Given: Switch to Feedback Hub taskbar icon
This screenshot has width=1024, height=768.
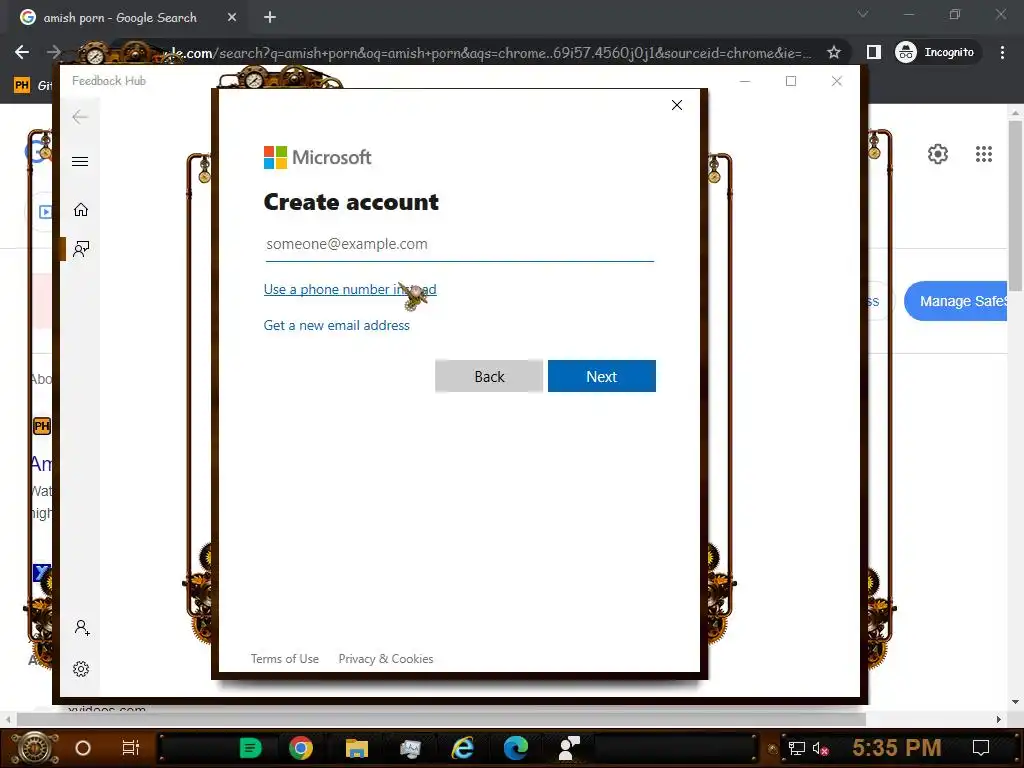Looking at the screenshot, I should click(x=569, y=748).
